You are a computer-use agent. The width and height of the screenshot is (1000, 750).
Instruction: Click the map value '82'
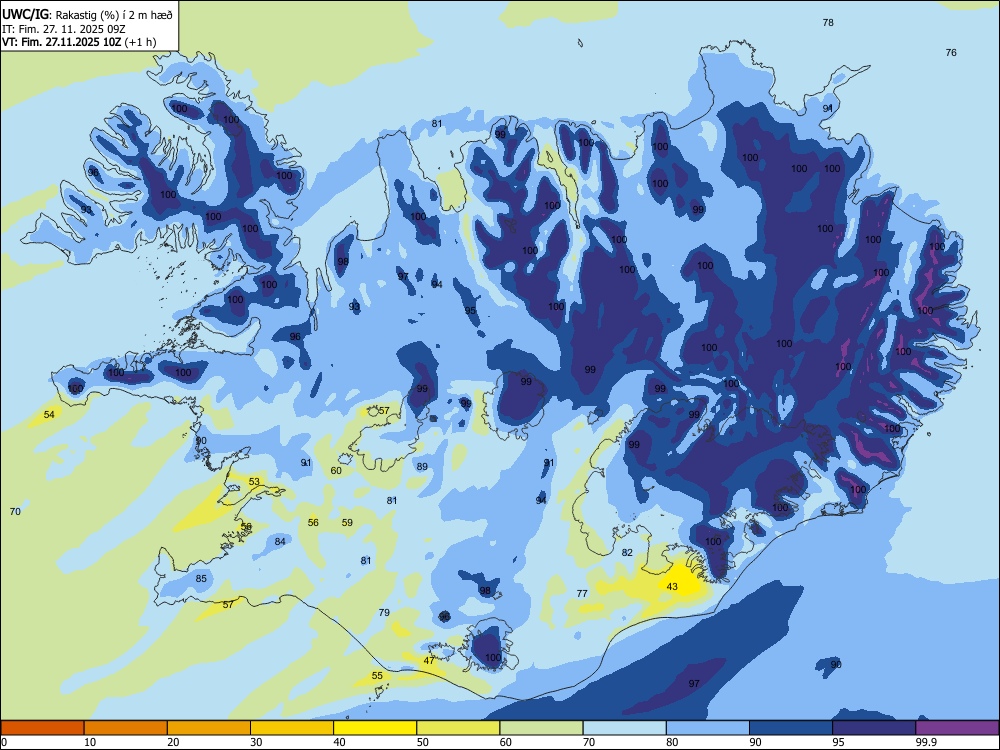point(627,552)
